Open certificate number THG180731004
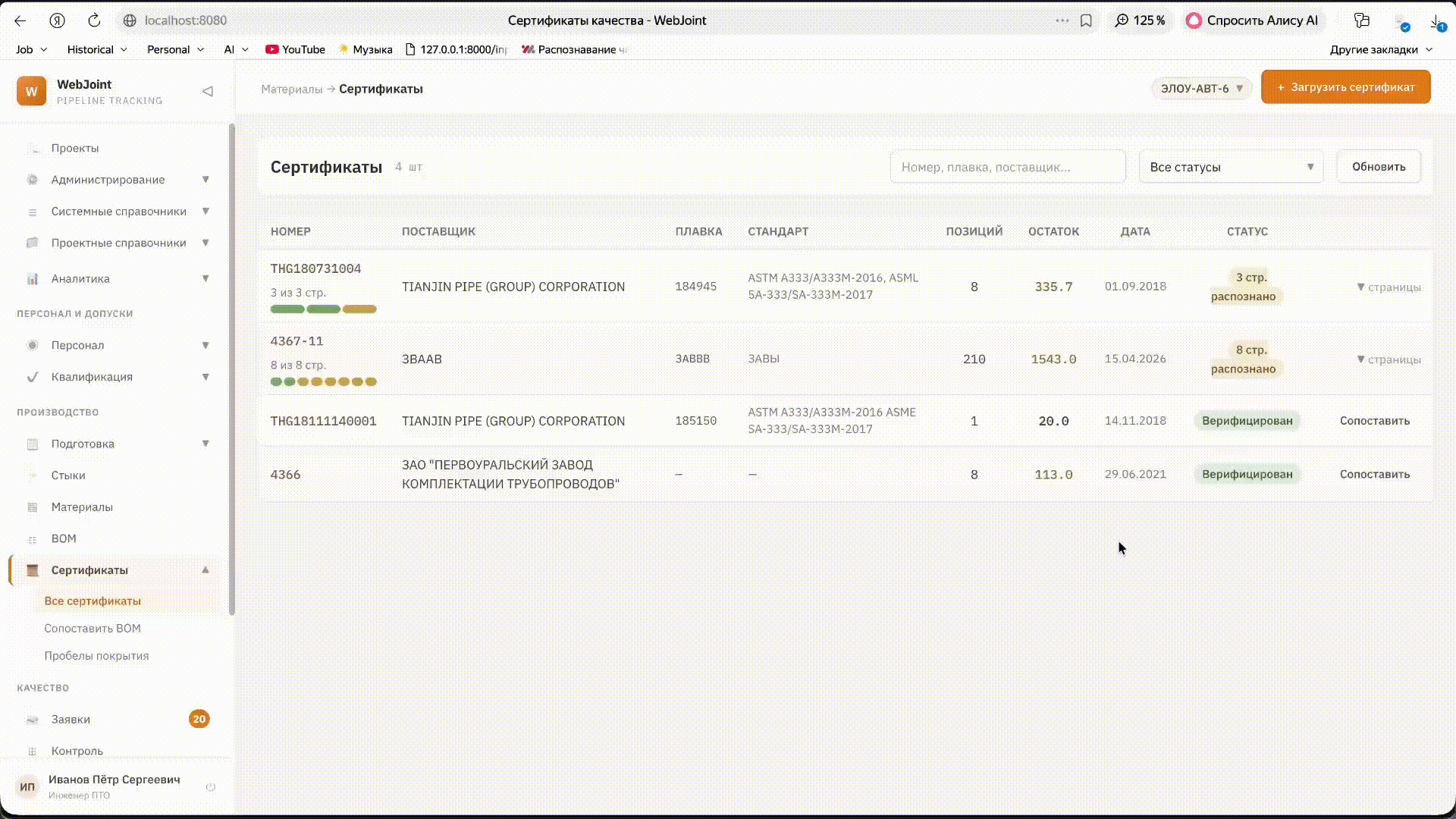This screenshot has height=819, width=1456. point(315,269)
